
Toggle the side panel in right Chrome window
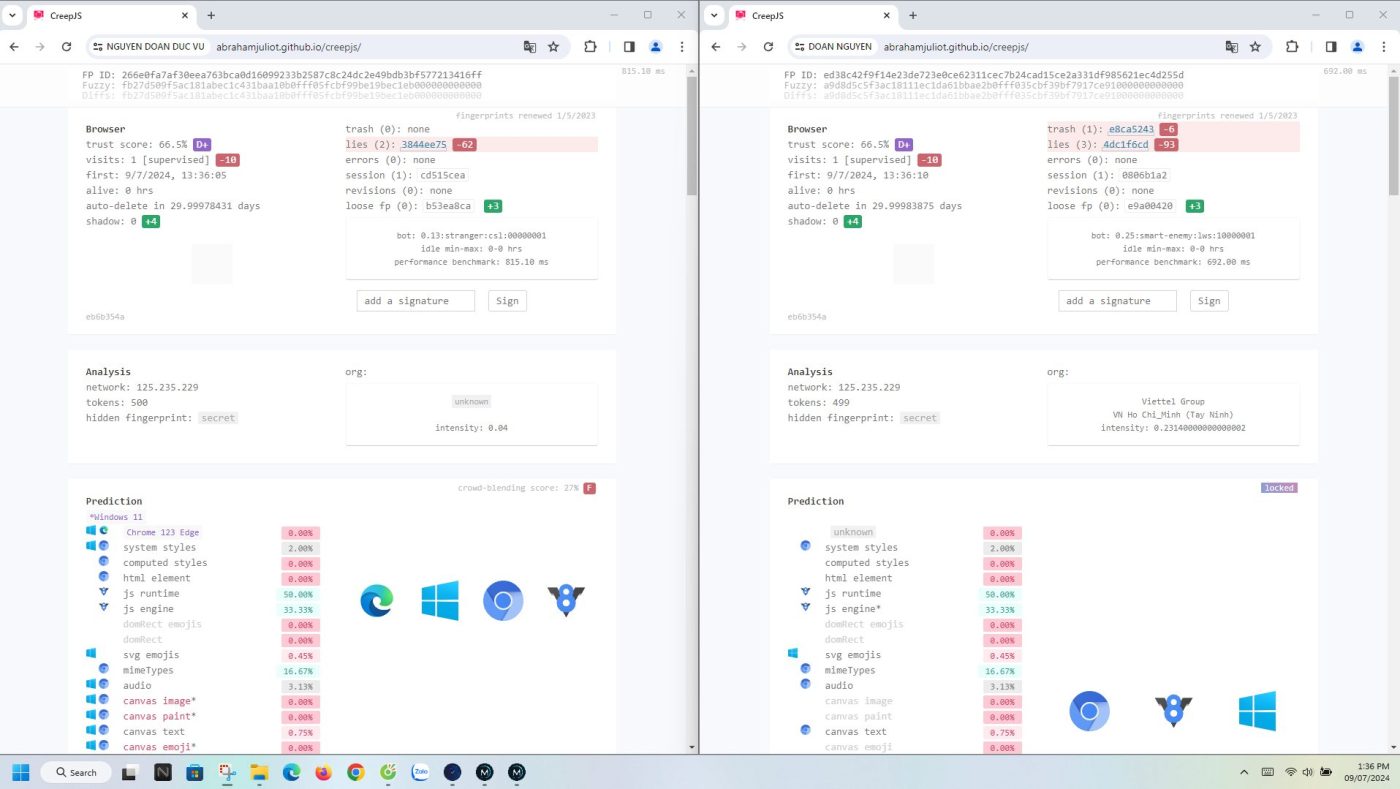point(1331,47)
